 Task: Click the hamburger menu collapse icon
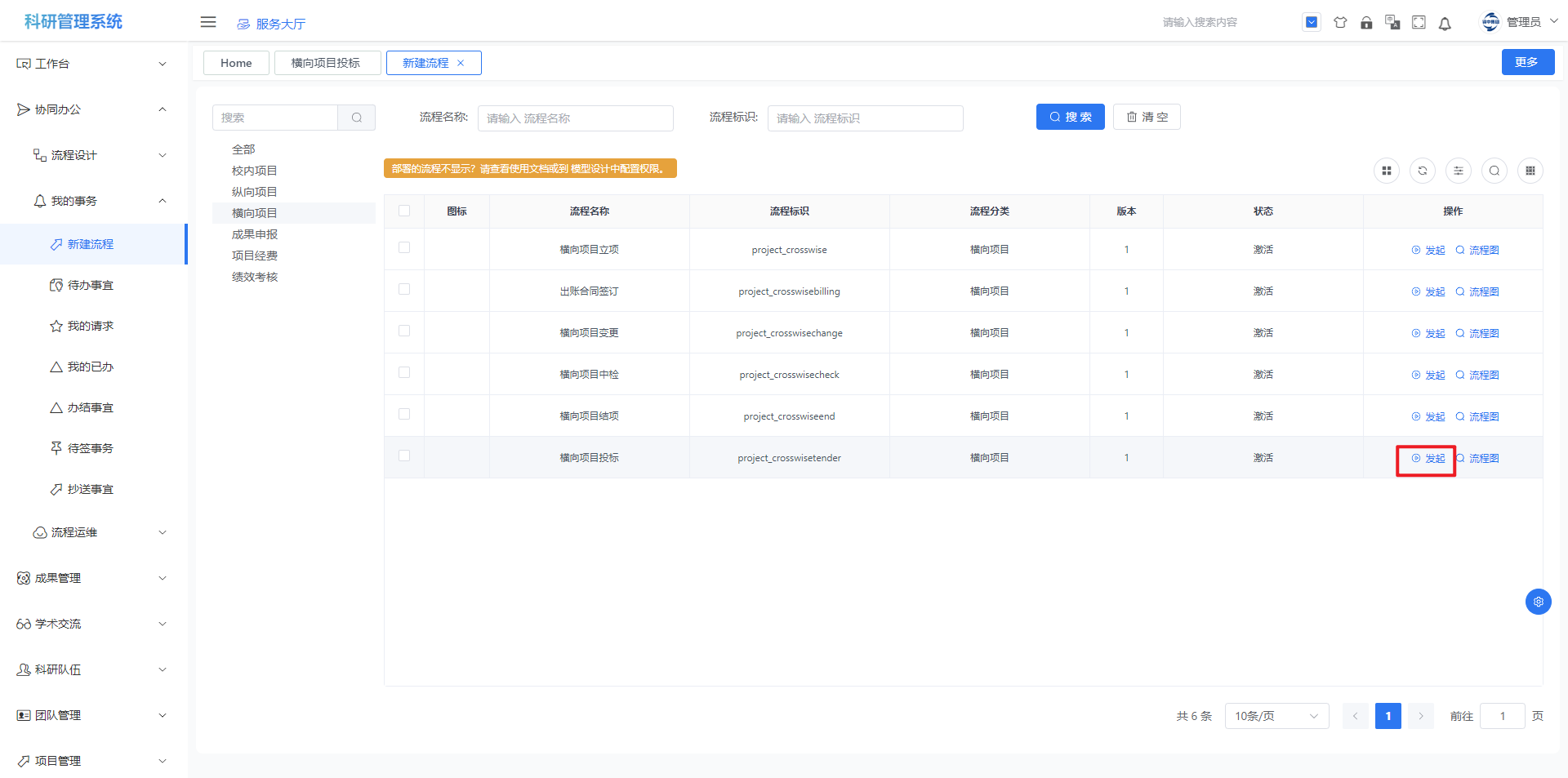point(208,22)
